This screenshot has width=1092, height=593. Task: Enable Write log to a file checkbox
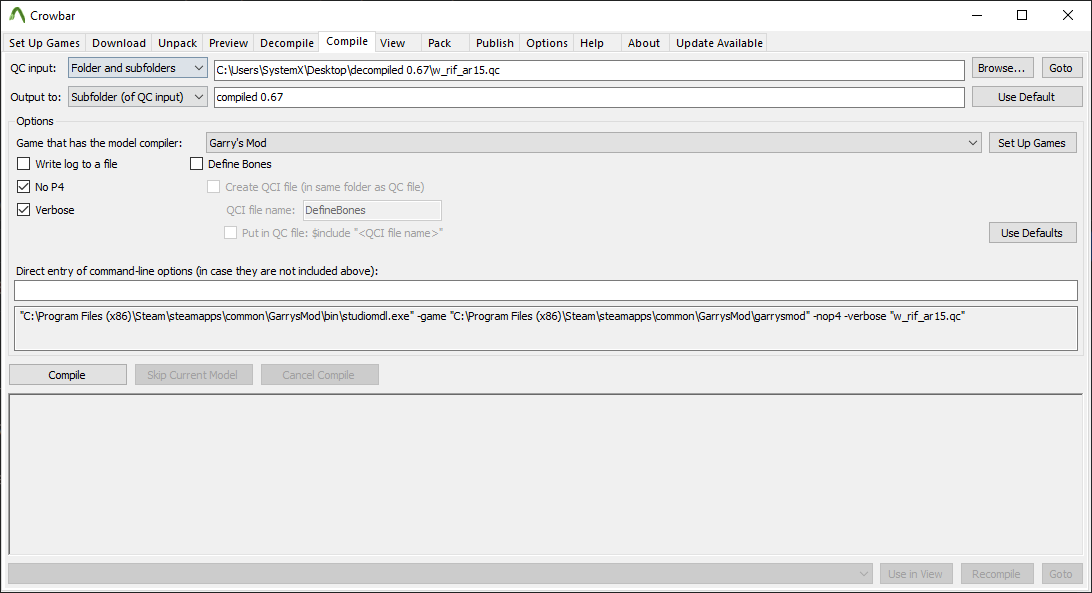tap(24, 164)
